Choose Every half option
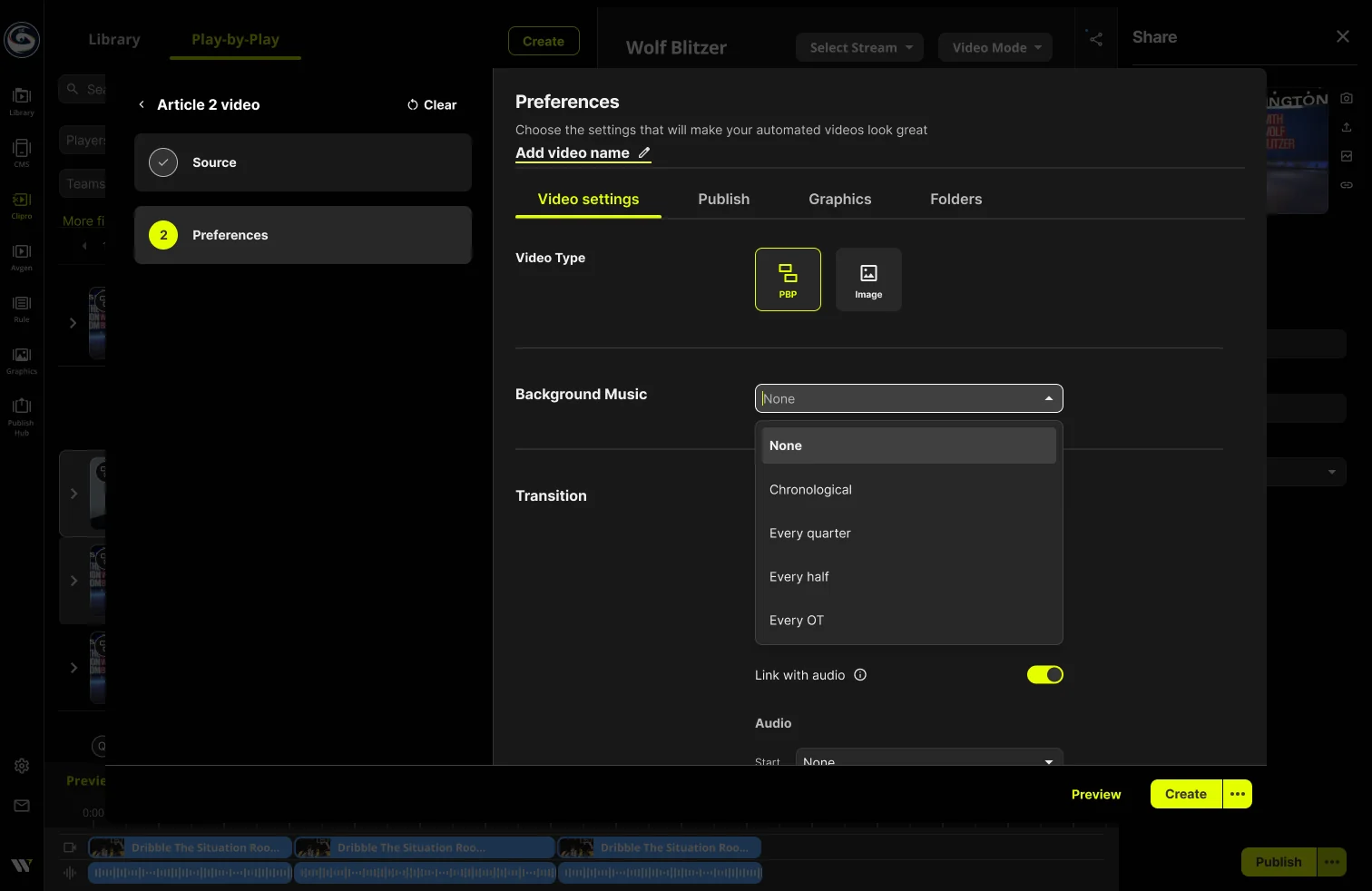Image resolution: width=1372 pixels, height=891 pixels. 908,576
